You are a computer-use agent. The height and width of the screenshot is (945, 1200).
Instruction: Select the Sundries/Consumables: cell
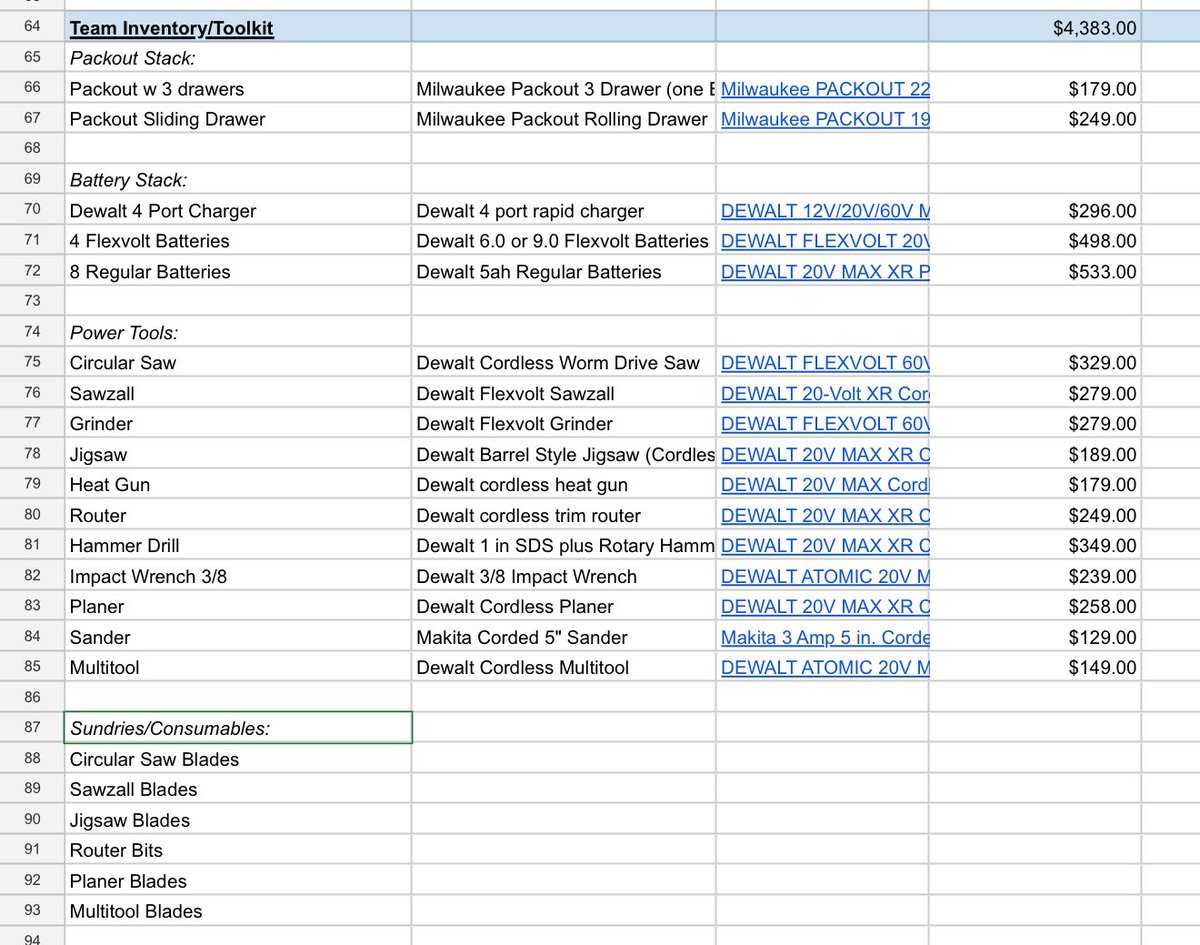(238, 728)
